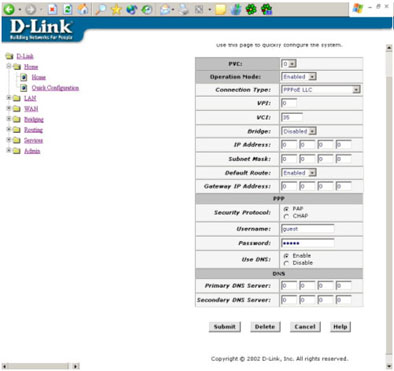Click the VCI input field
Image resolution: width=394 pixels, height=371 pixels.
click(x=292, y=117)
